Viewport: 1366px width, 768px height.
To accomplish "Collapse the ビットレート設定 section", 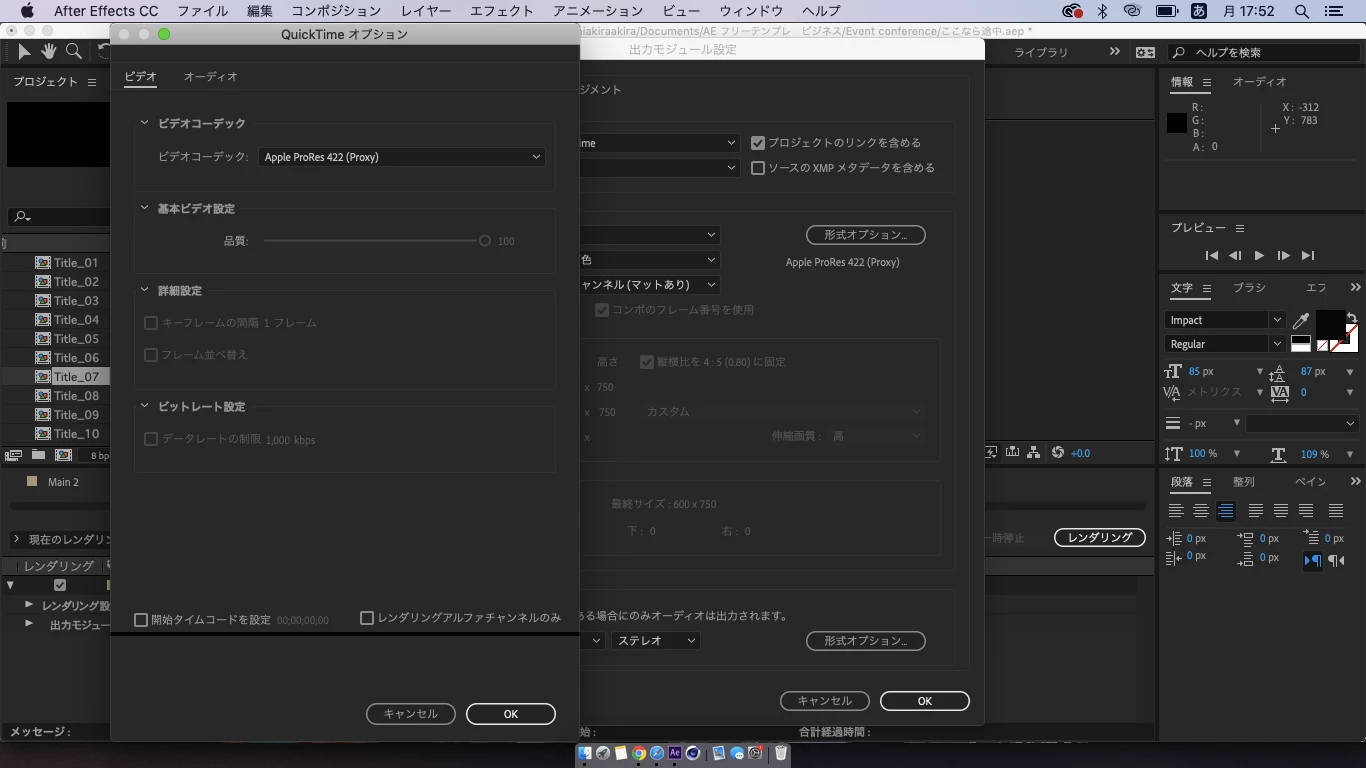I will point(145,406).
